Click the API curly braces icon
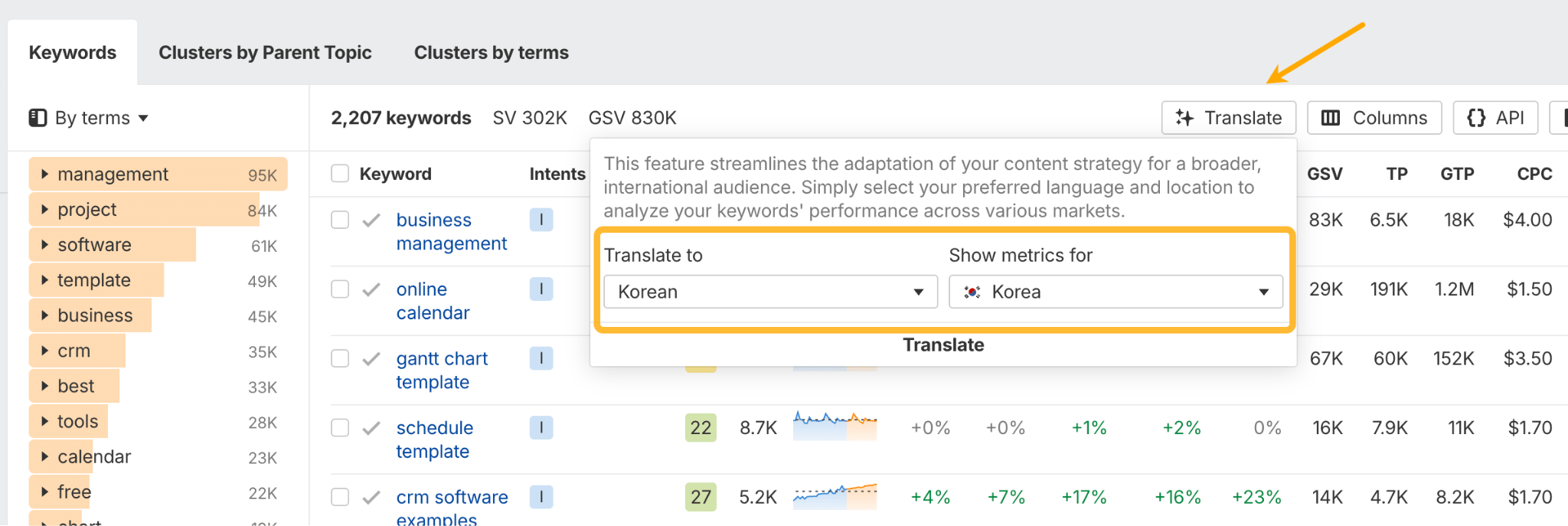1568x526 pixels. coord(1475,117)
